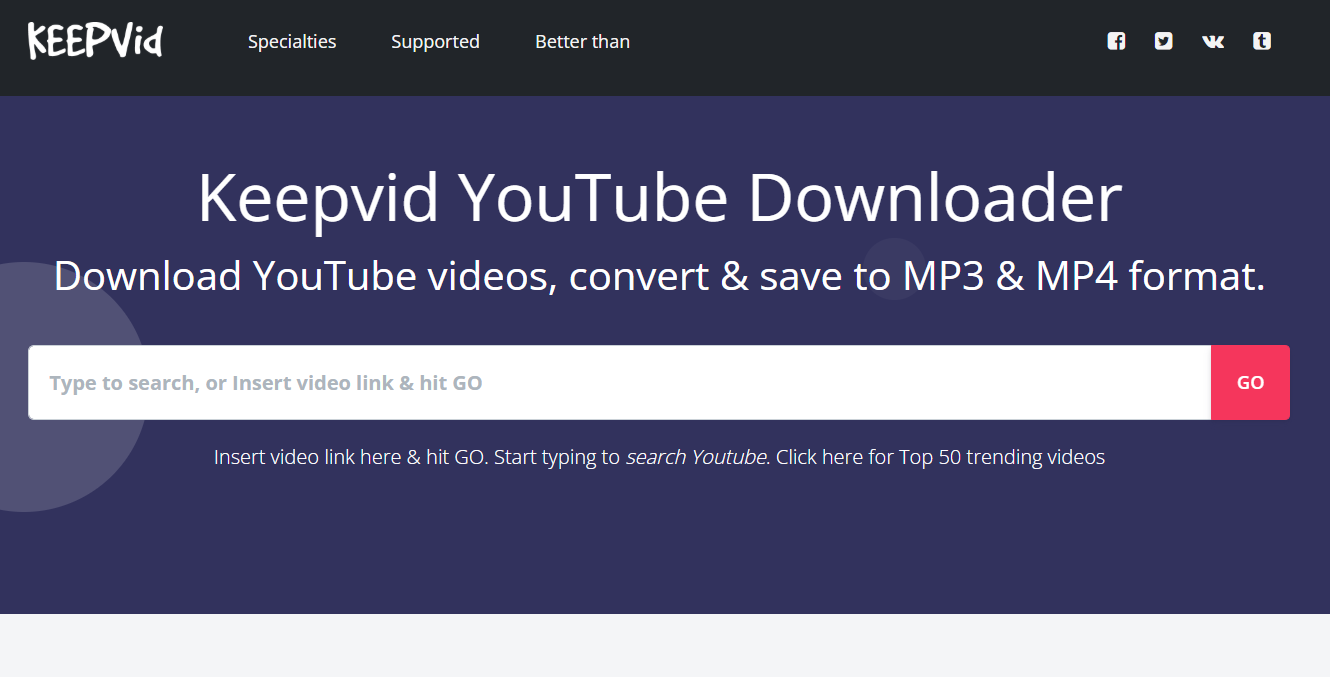Click the Better than navigation item
This screenshot has width=1330, height=677.
(582, 41)
